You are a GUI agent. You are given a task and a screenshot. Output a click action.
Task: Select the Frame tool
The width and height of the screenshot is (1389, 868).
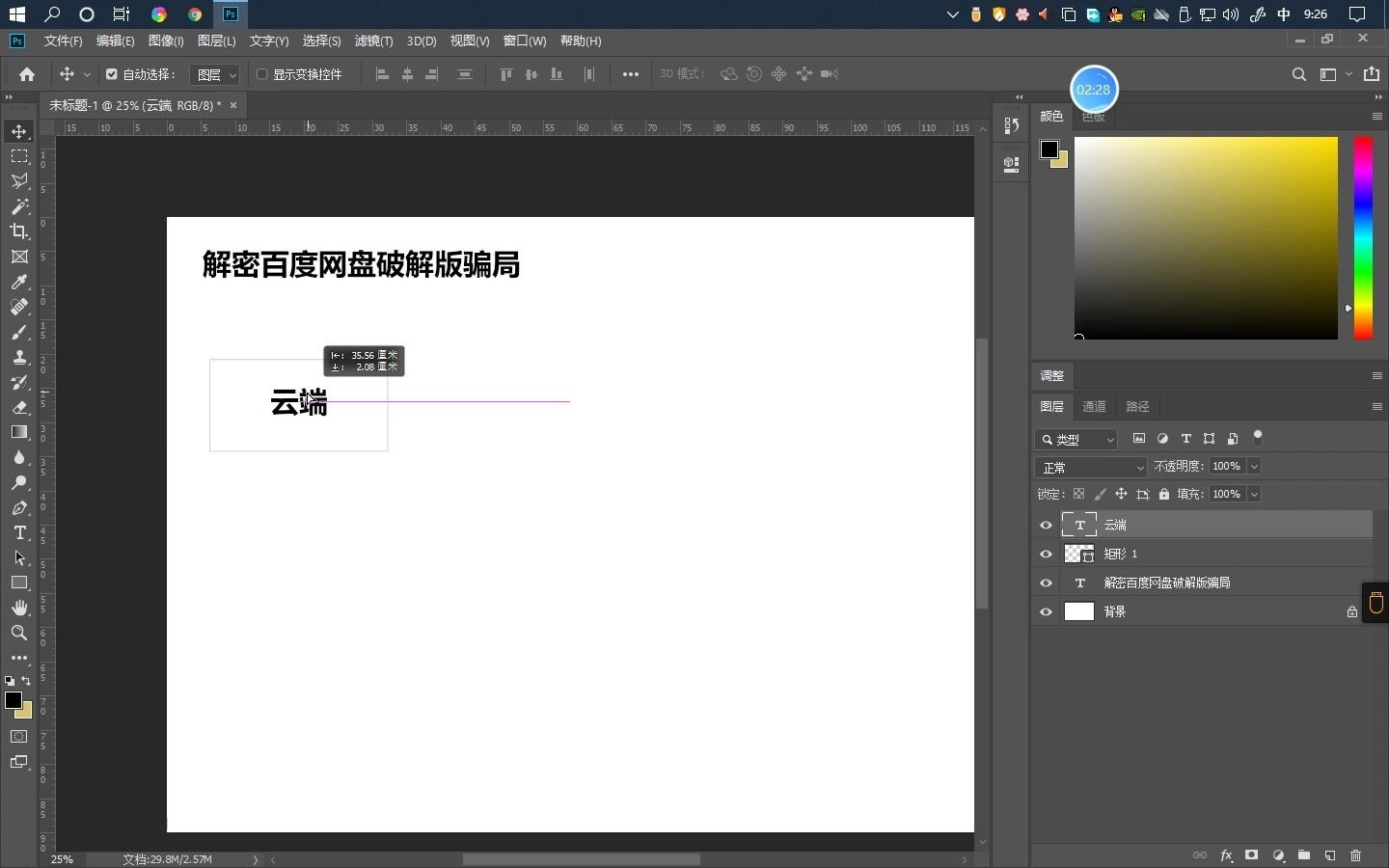19,257
